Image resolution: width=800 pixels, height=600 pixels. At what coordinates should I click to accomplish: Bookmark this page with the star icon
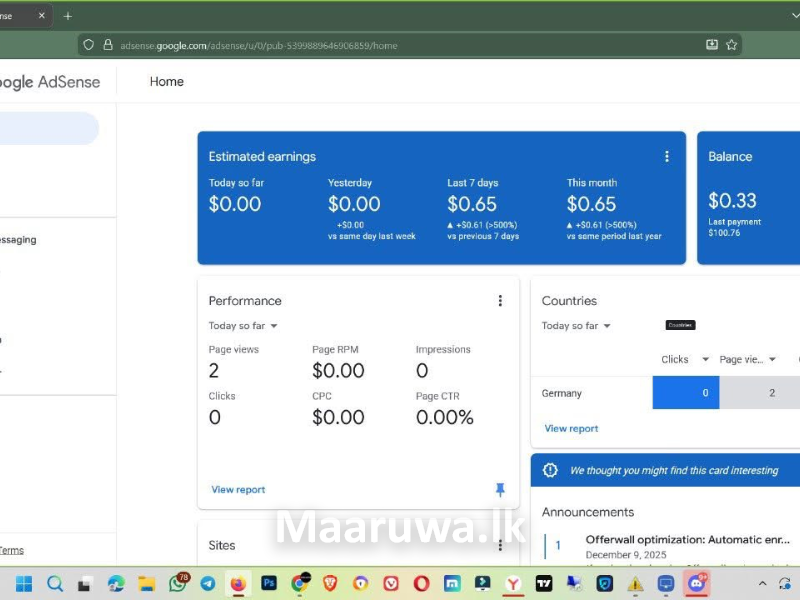[x=732, y=45]
